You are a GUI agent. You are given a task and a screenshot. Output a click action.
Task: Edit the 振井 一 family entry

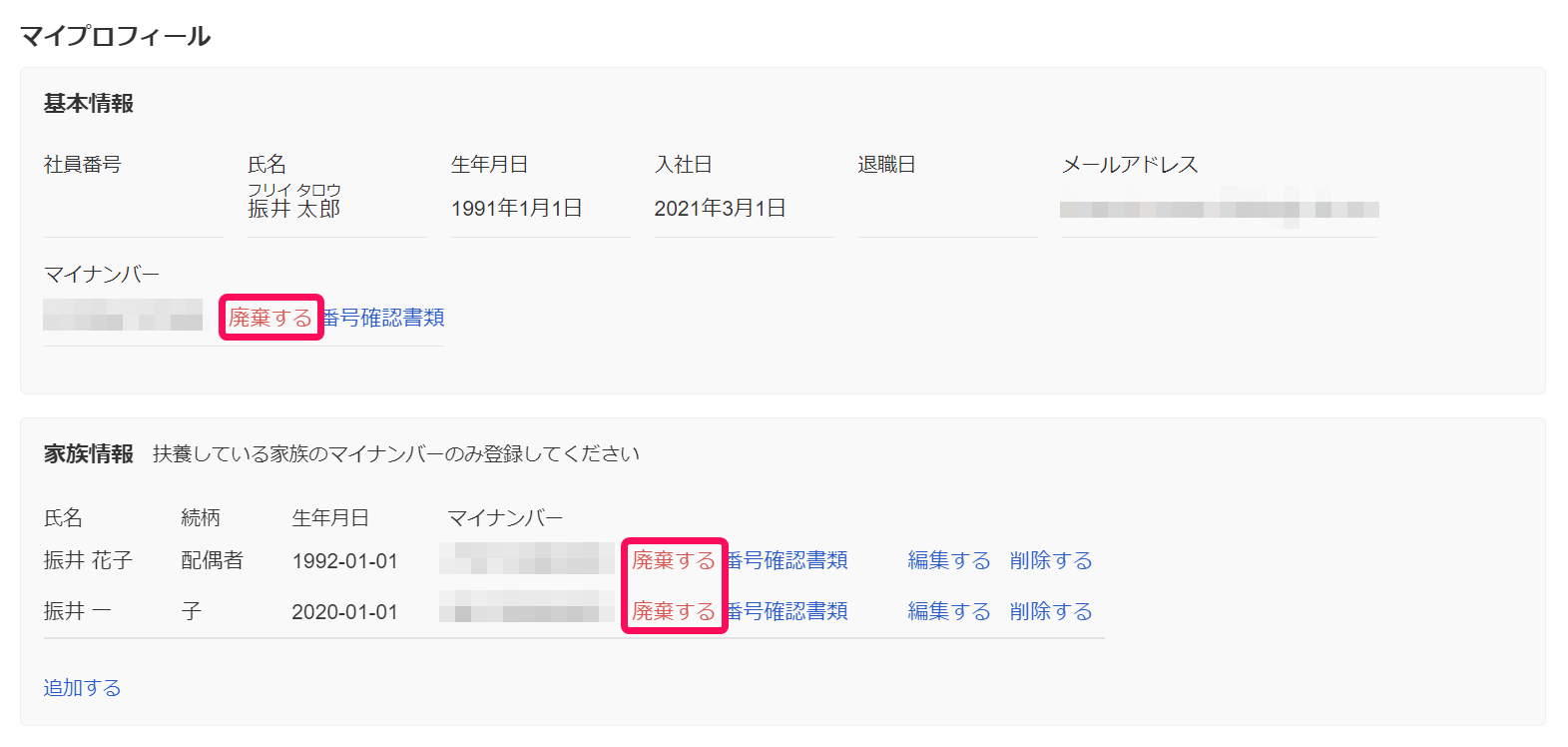click(x=948, y=611)
